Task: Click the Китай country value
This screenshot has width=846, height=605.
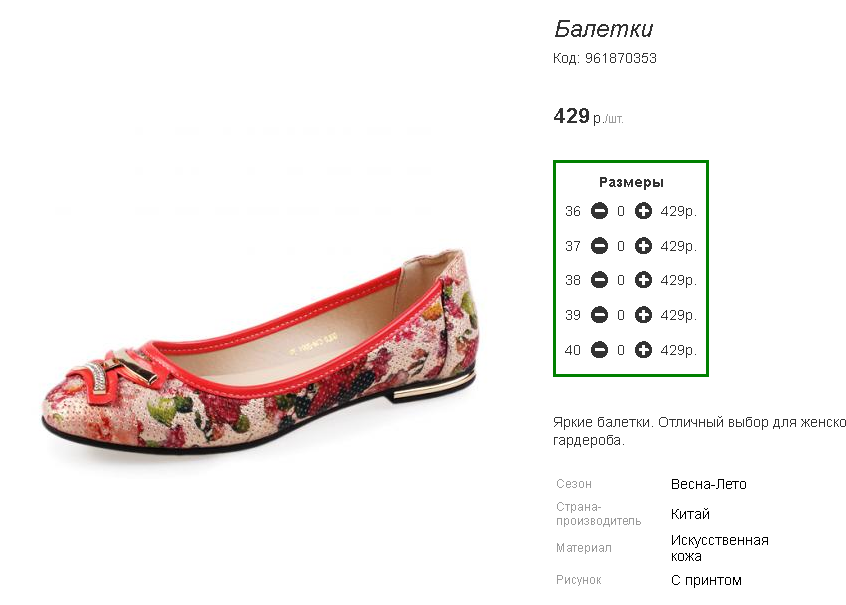Action: point(690,514)
